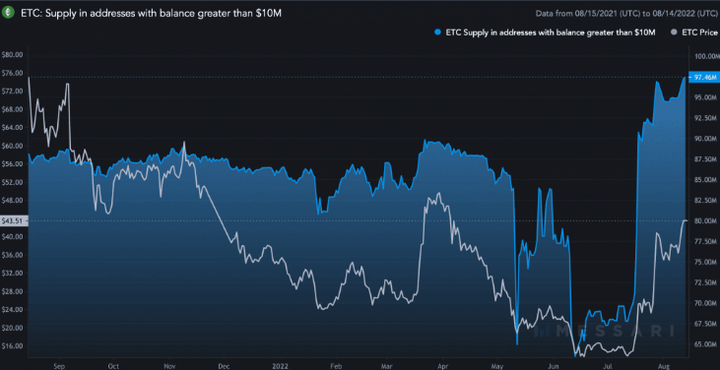
Task: Click the $16.00 left axis label
Action: pyautogui.click(x=13, y=345)
